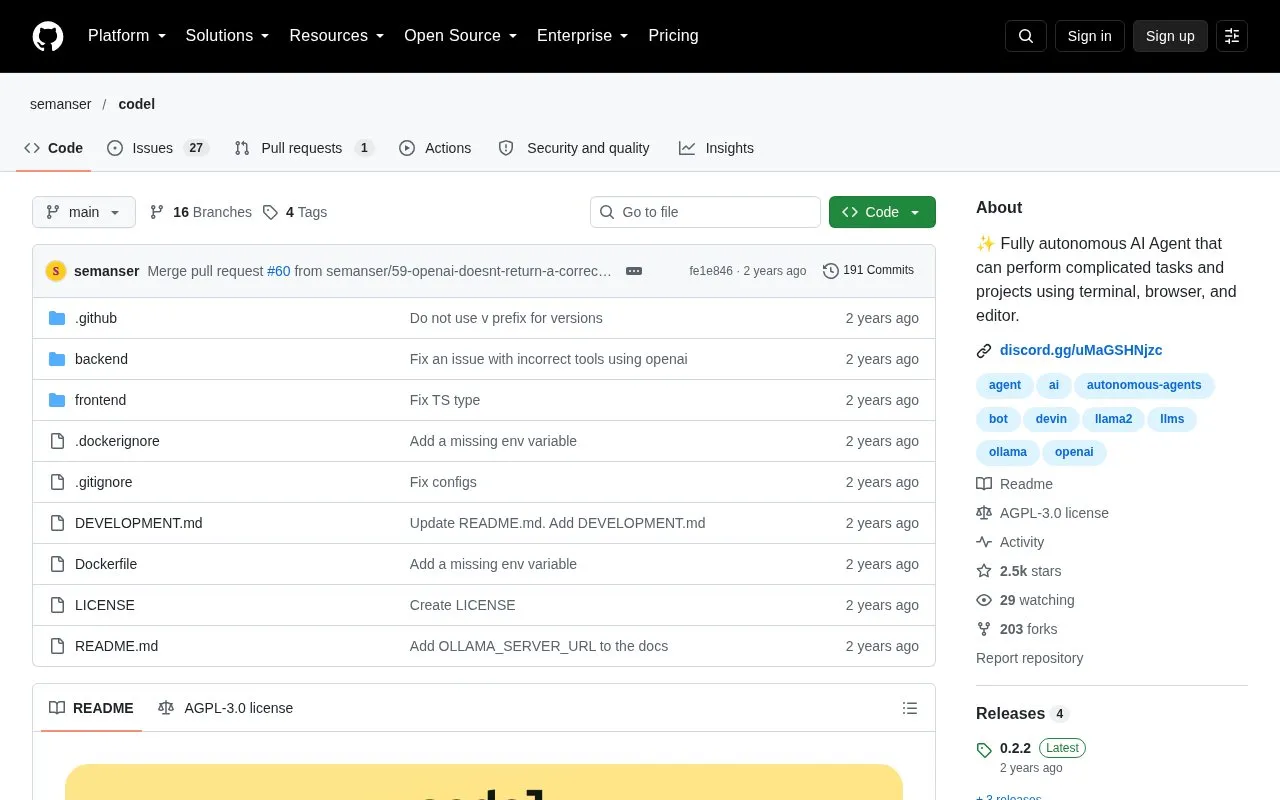Click the frontend folder icon

point(57,400)
